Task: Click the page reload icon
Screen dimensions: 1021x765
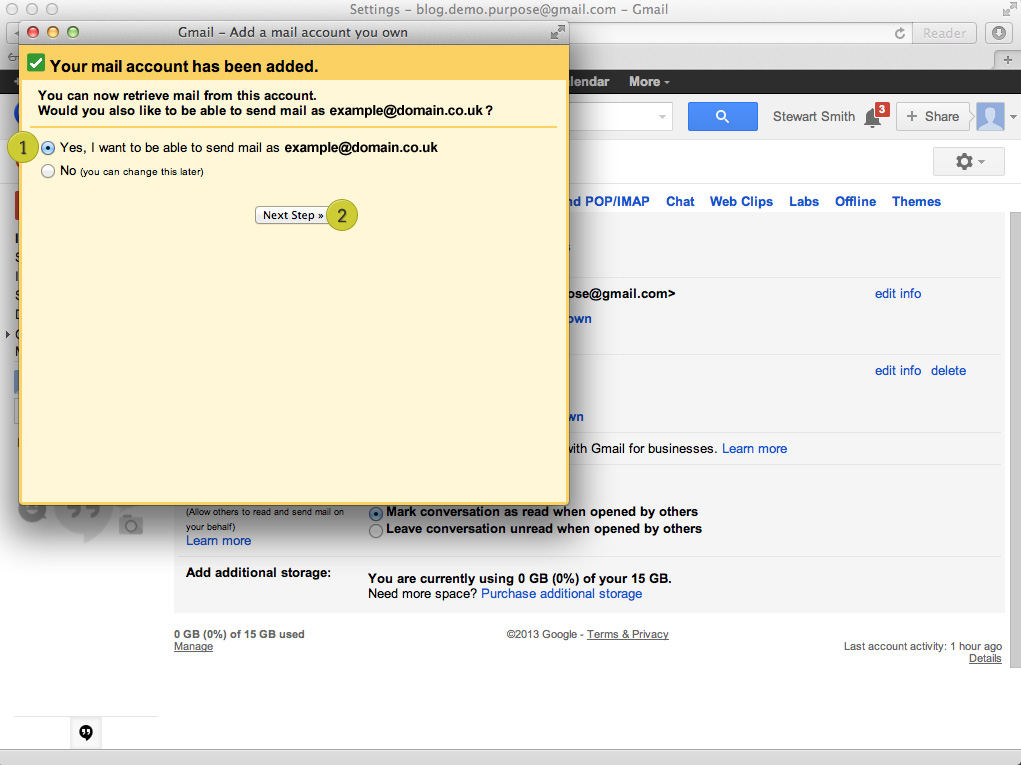Action: coord(900,33)
